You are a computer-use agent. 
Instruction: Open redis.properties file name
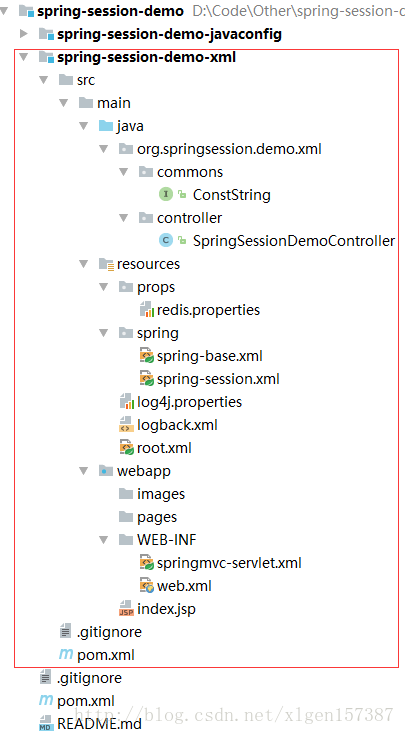208,310
